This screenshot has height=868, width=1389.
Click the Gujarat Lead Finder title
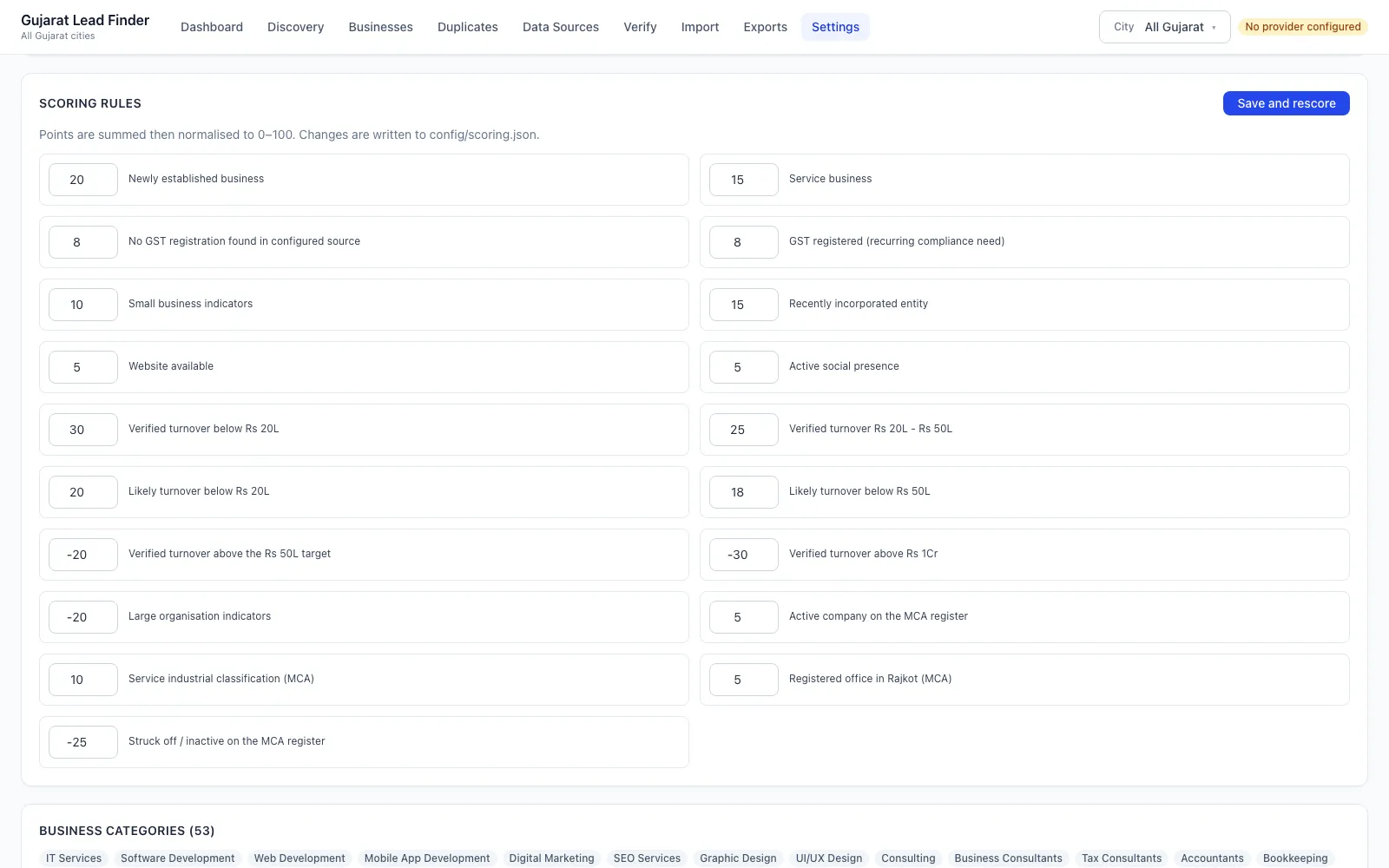[85, 20]
